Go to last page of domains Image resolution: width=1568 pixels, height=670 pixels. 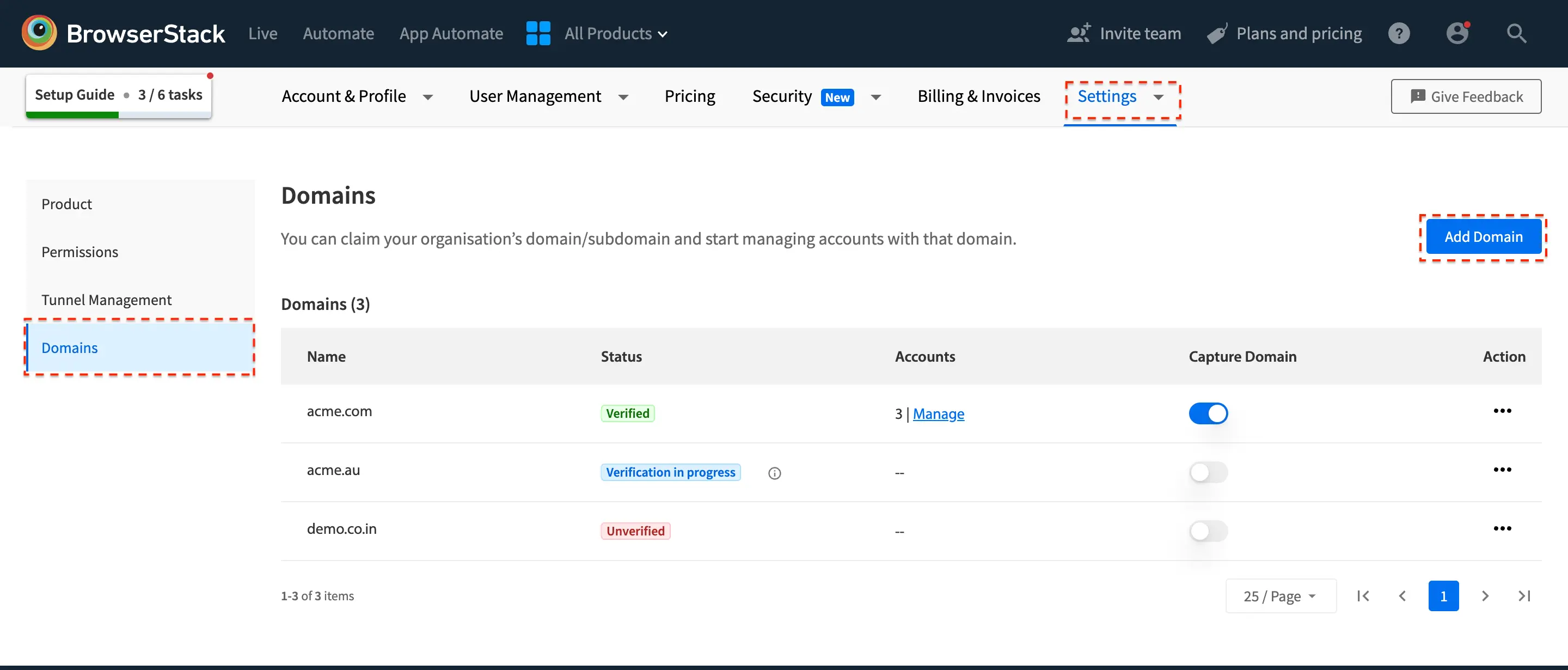pos(1524,596)
